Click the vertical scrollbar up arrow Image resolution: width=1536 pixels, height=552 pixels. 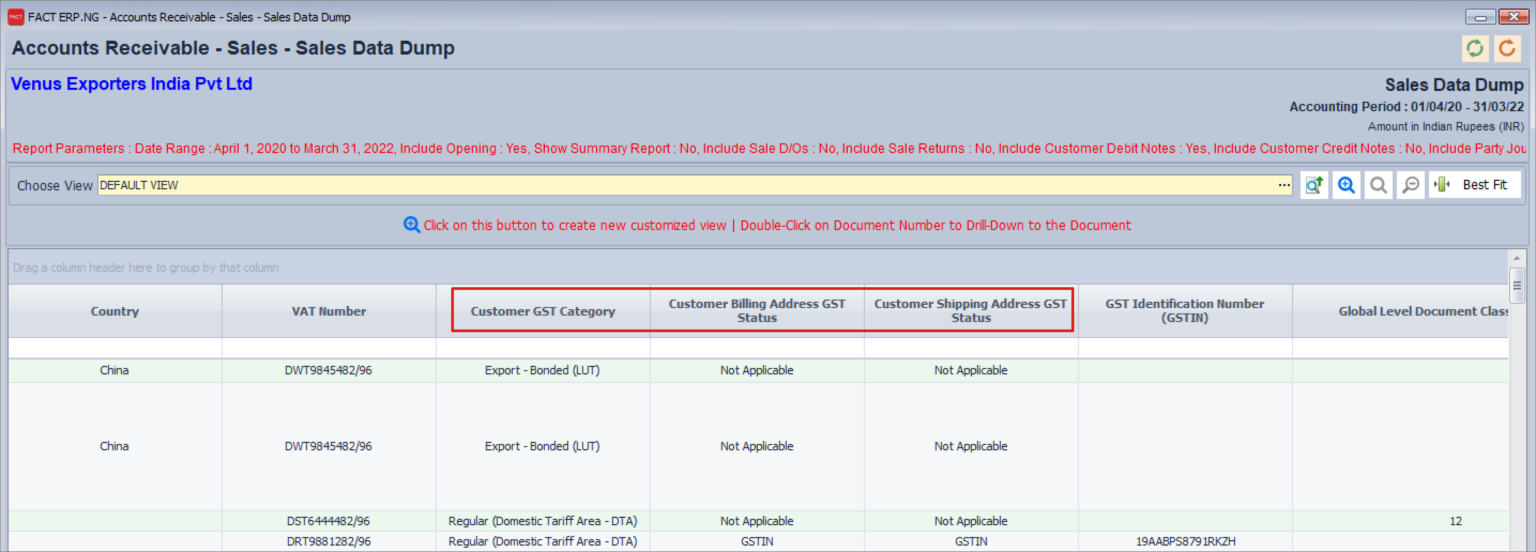coord(1517,258)
